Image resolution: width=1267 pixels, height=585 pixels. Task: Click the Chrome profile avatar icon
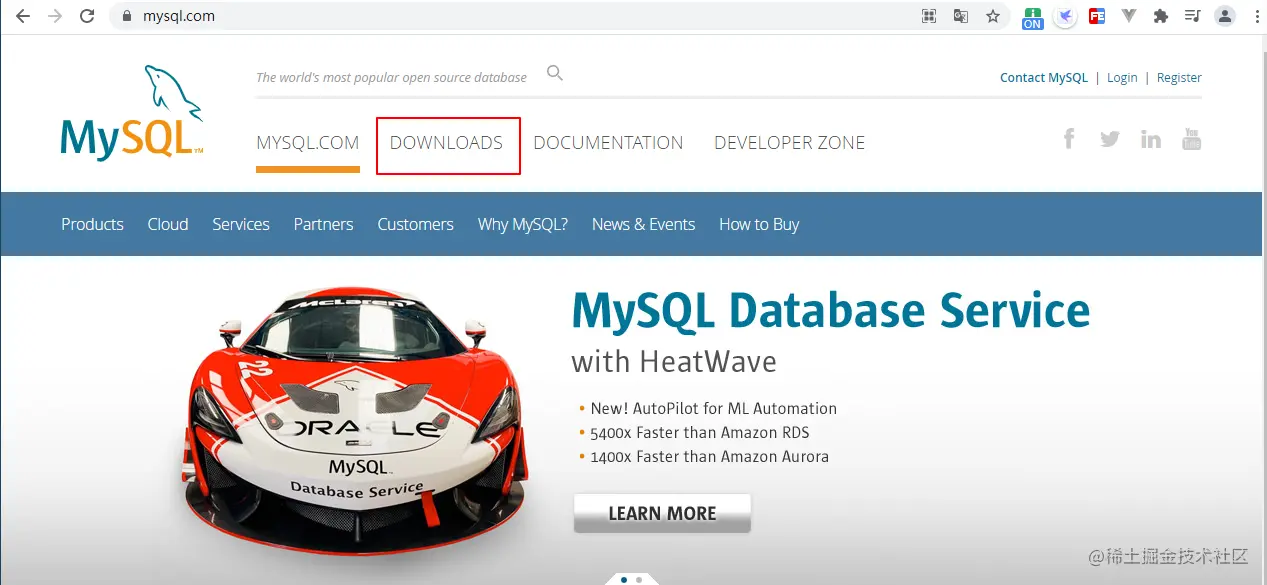(1225, 16)
